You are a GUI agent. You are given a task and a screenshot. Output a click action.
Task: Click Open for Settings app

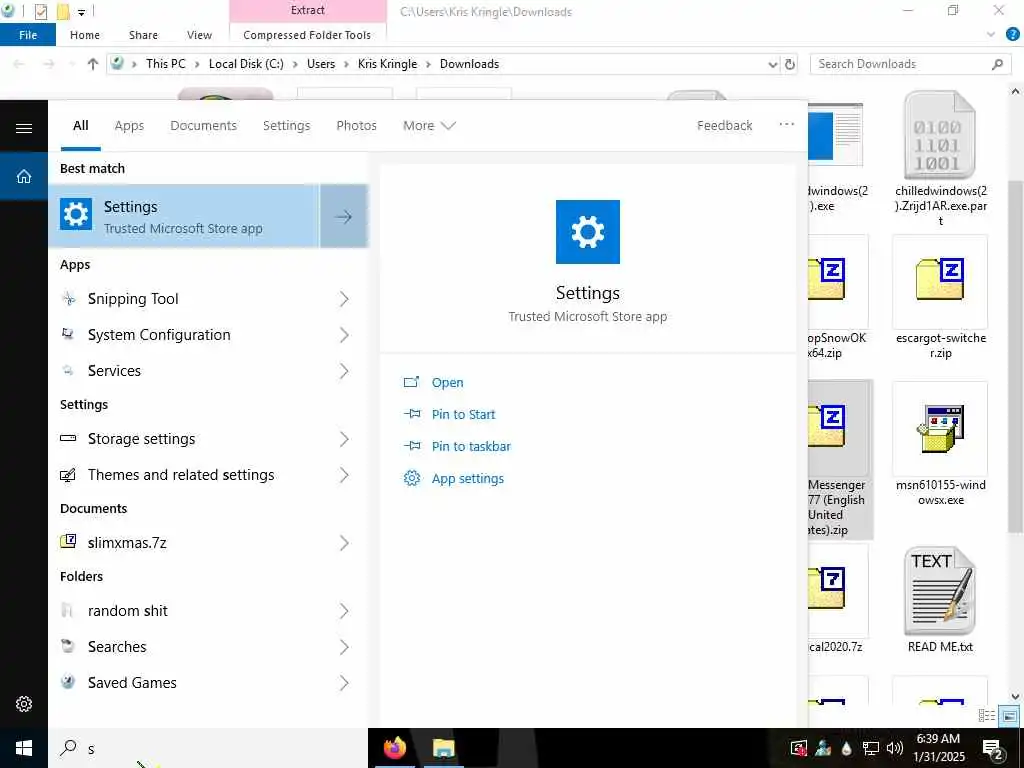pos(447,383)
